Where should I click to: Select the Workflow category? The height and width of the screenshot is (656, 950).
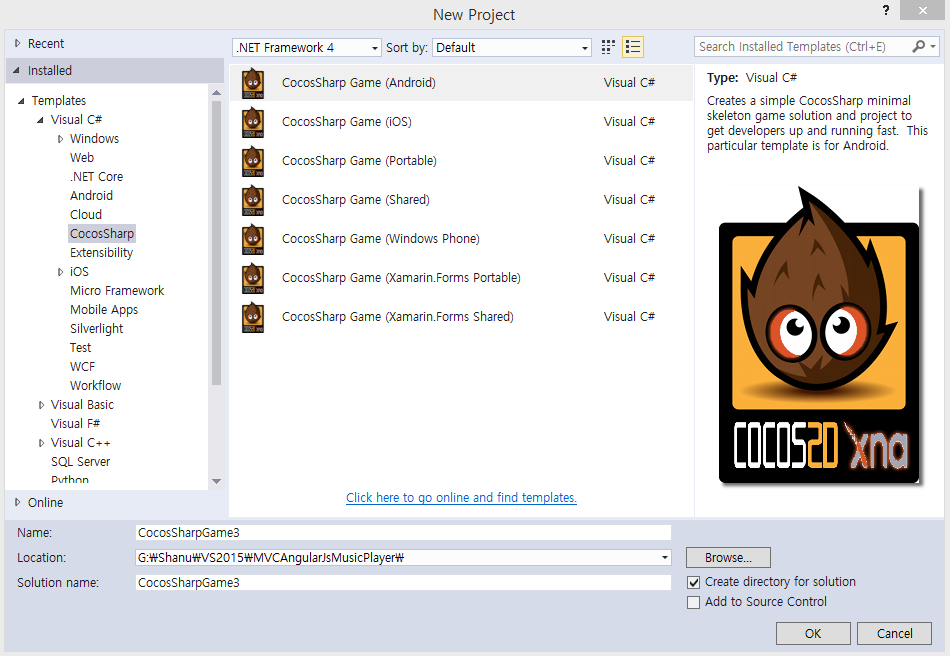coord(96,386)
